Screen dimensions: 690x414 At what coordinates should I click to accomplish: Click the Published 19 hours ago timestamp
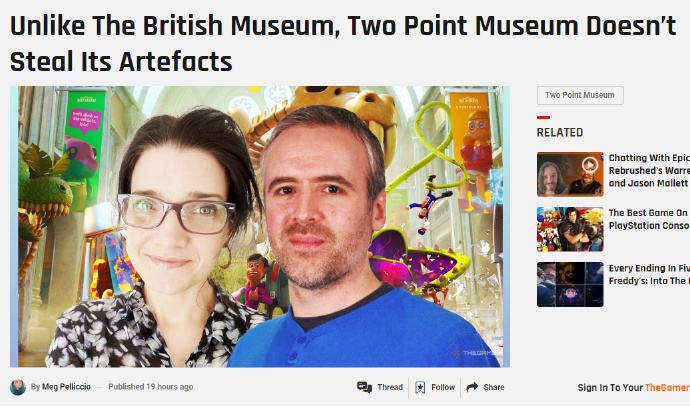[150, 387]
